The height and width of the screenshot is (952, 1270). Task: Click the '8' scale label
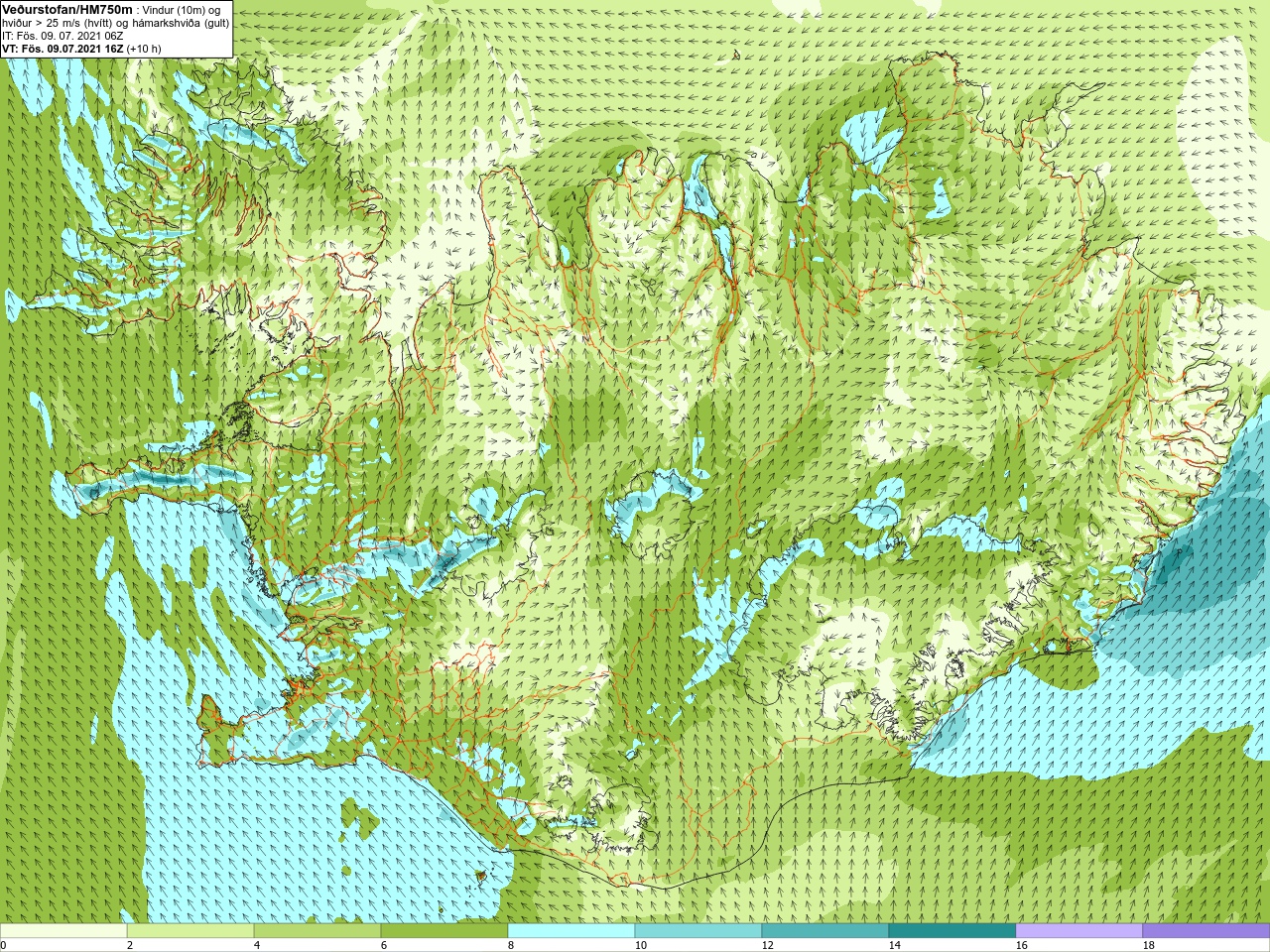coord(511,945)
